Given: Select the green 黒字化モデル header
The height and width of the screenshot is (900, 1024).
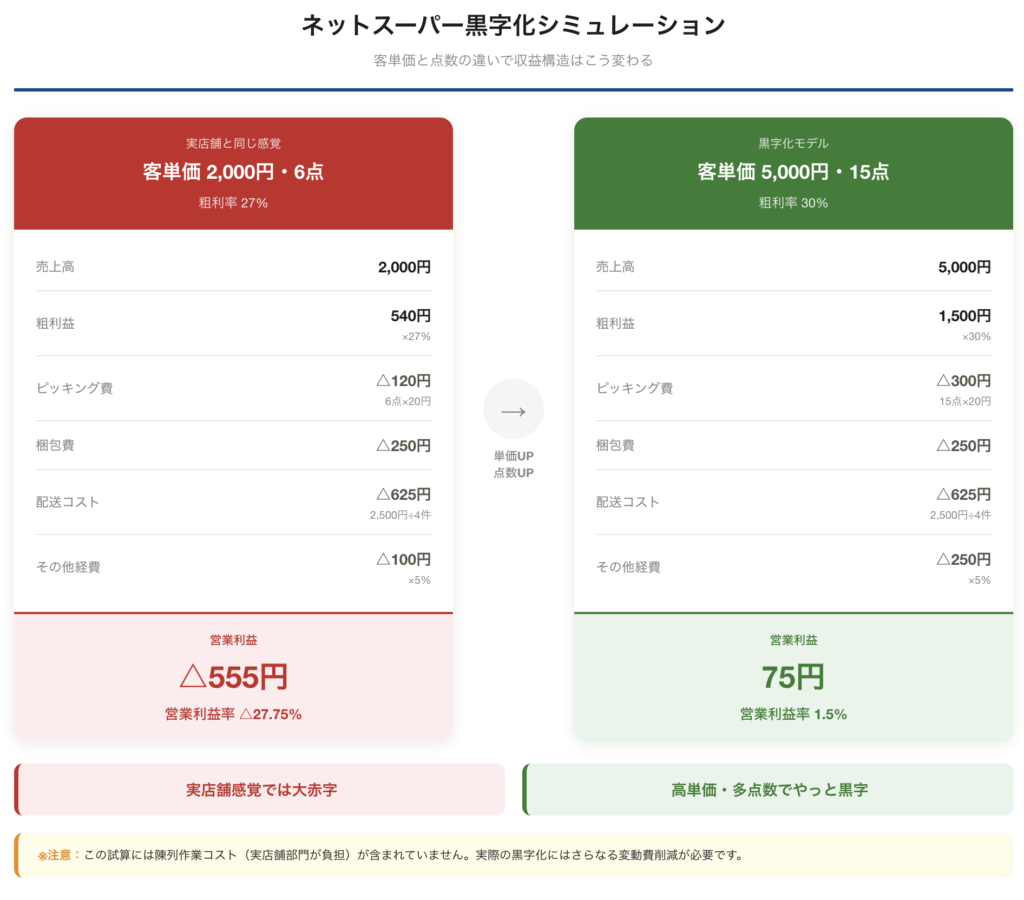Looking at the screenshot, I should pos(793,146).
